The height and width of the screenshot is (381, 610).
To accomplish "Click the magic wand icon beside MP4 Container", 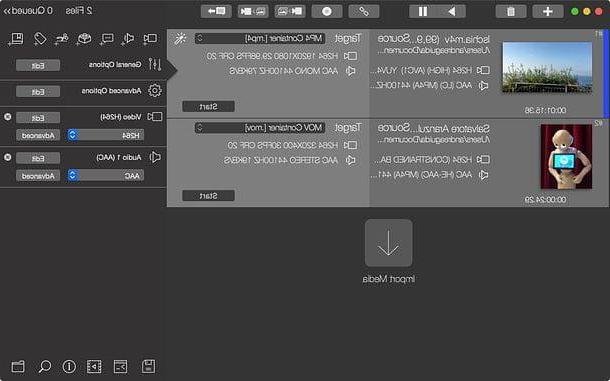I will point(180,38).
